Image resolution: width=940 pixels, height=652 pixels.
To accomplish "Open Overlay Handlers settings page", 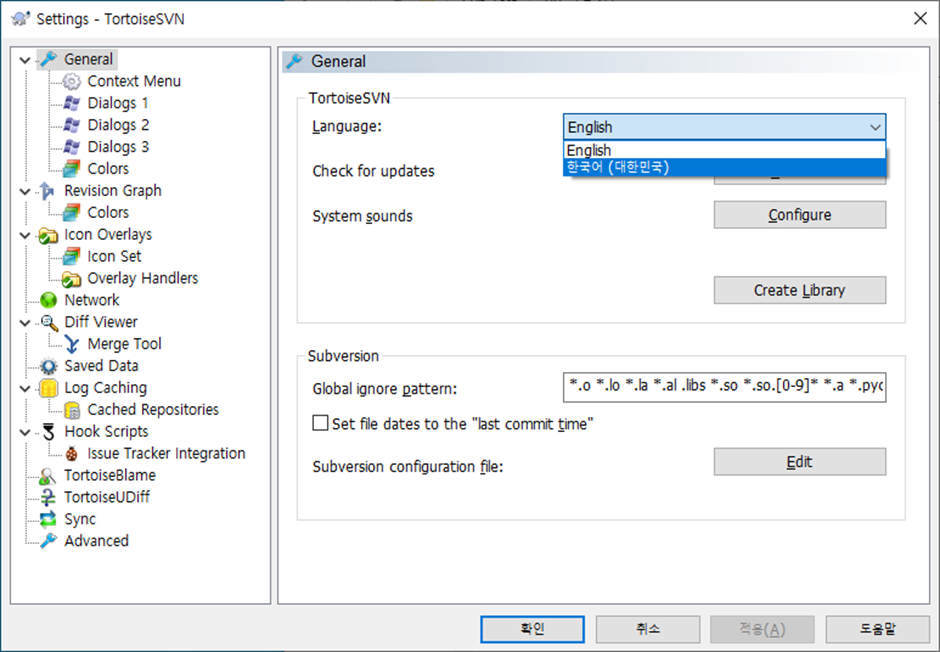I will click(143, 279).
